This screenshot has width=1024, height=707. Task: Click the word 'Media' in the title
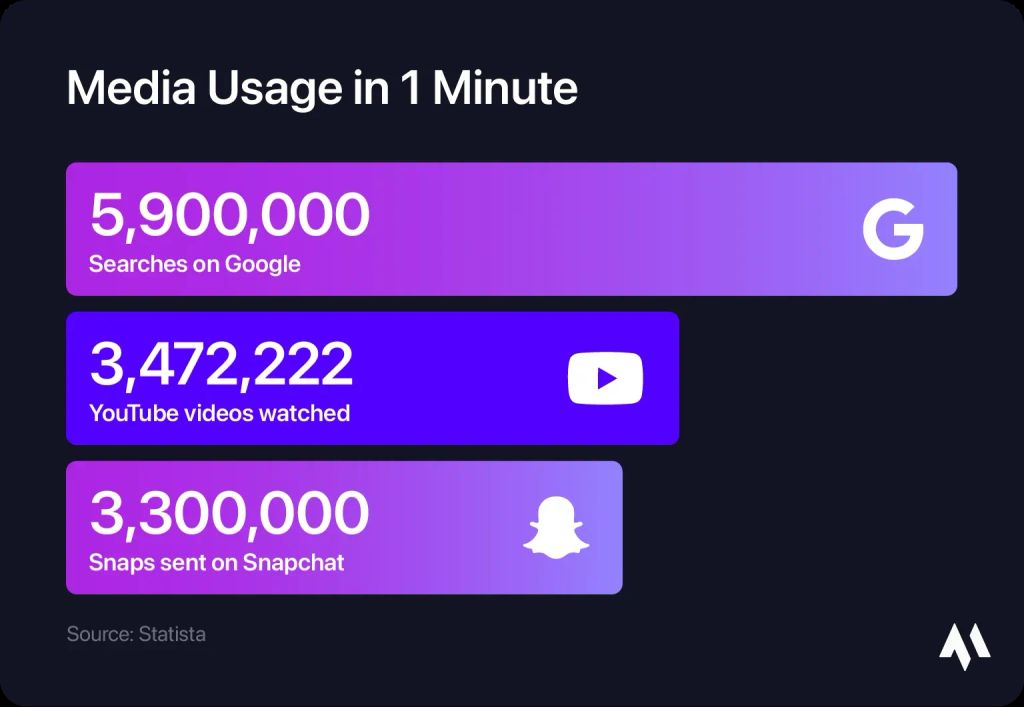[131, 89]
